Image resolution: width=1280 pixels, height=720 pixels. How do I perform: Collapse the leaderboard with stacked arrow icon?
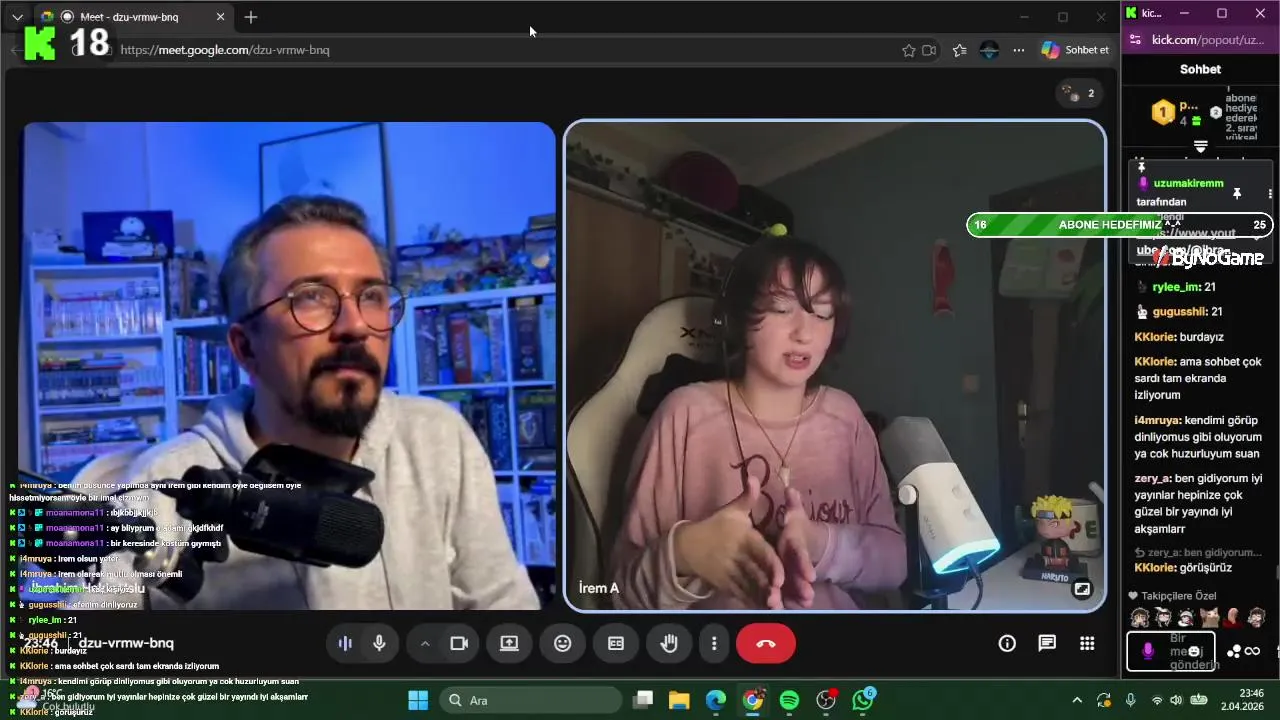[x=1200, y=147]
